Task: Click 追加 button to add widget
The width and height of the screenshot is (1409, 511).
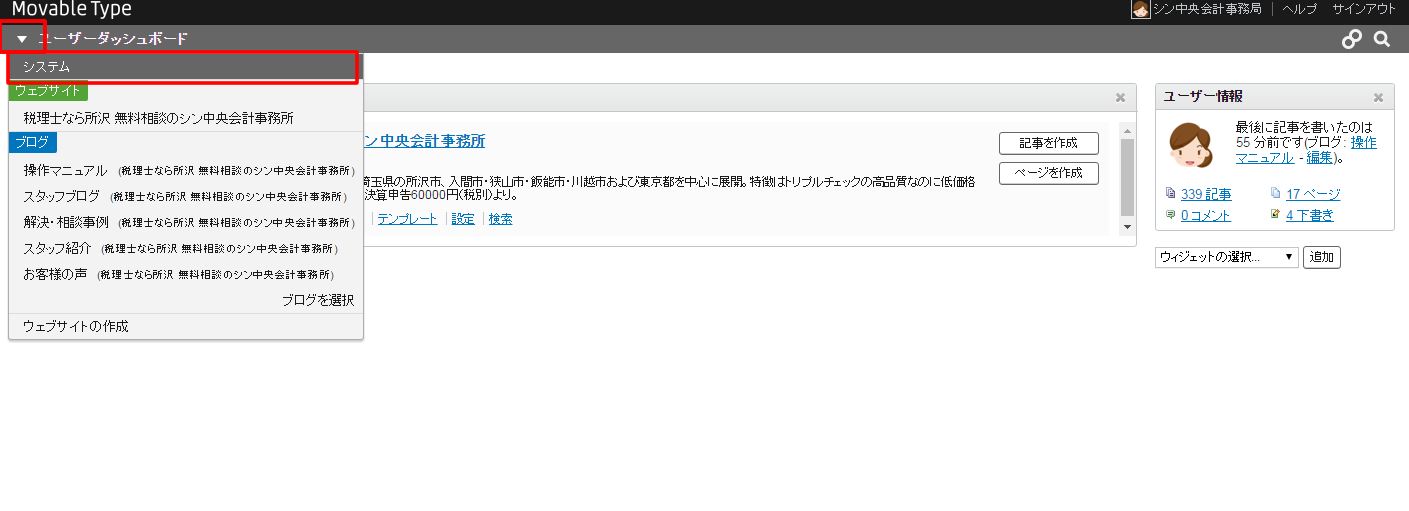Action: (1322, 258)
